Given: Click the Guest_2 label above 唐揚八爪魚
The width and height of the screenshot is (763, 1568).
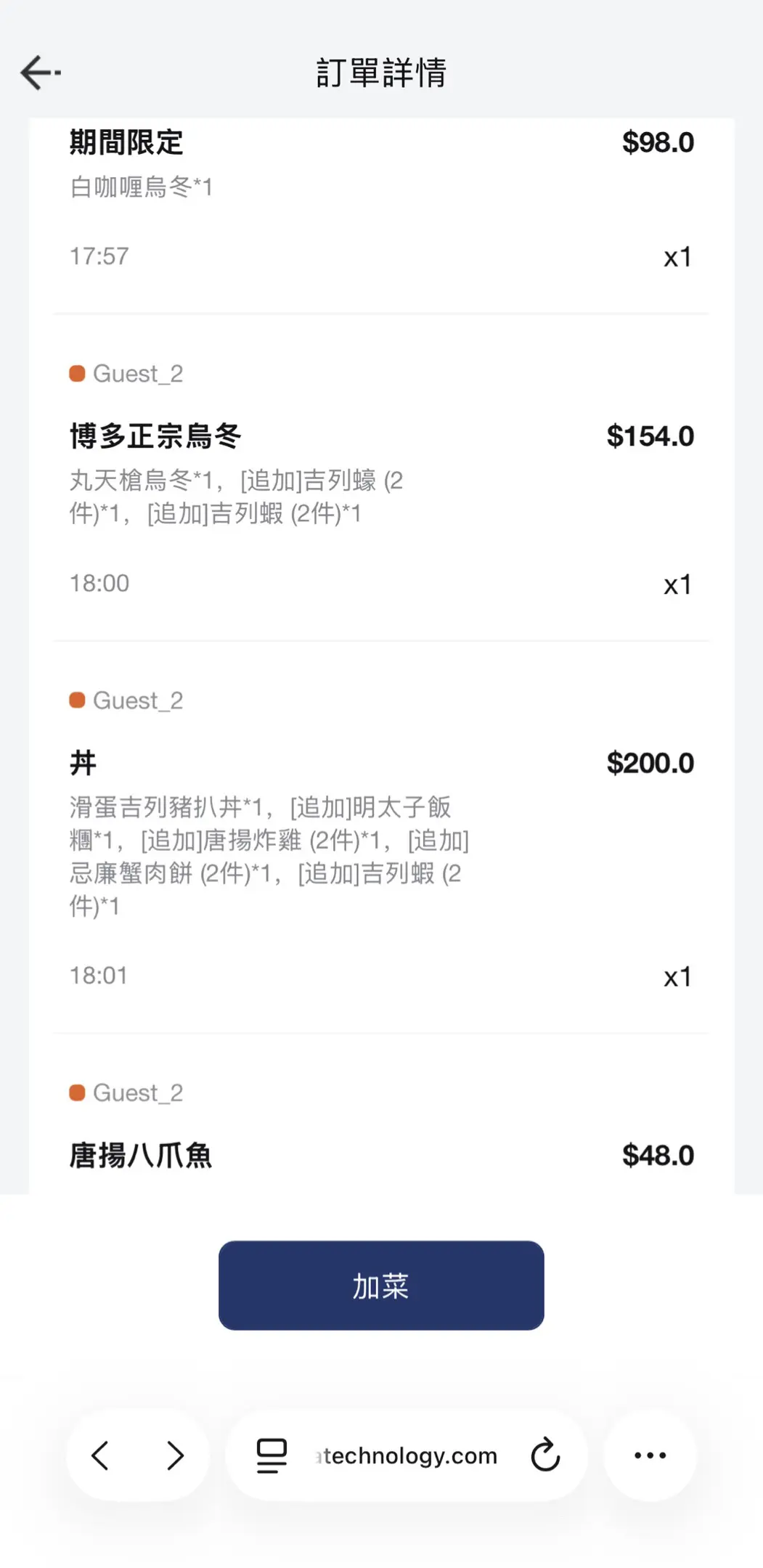Looking at the screenshot, I should [138, 1093].
